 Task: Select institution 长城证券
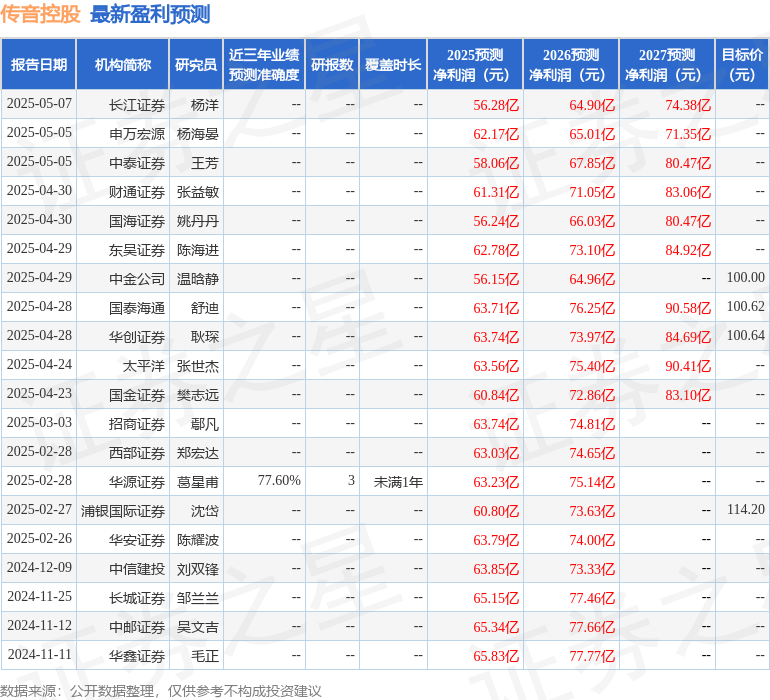pos(137,598)
